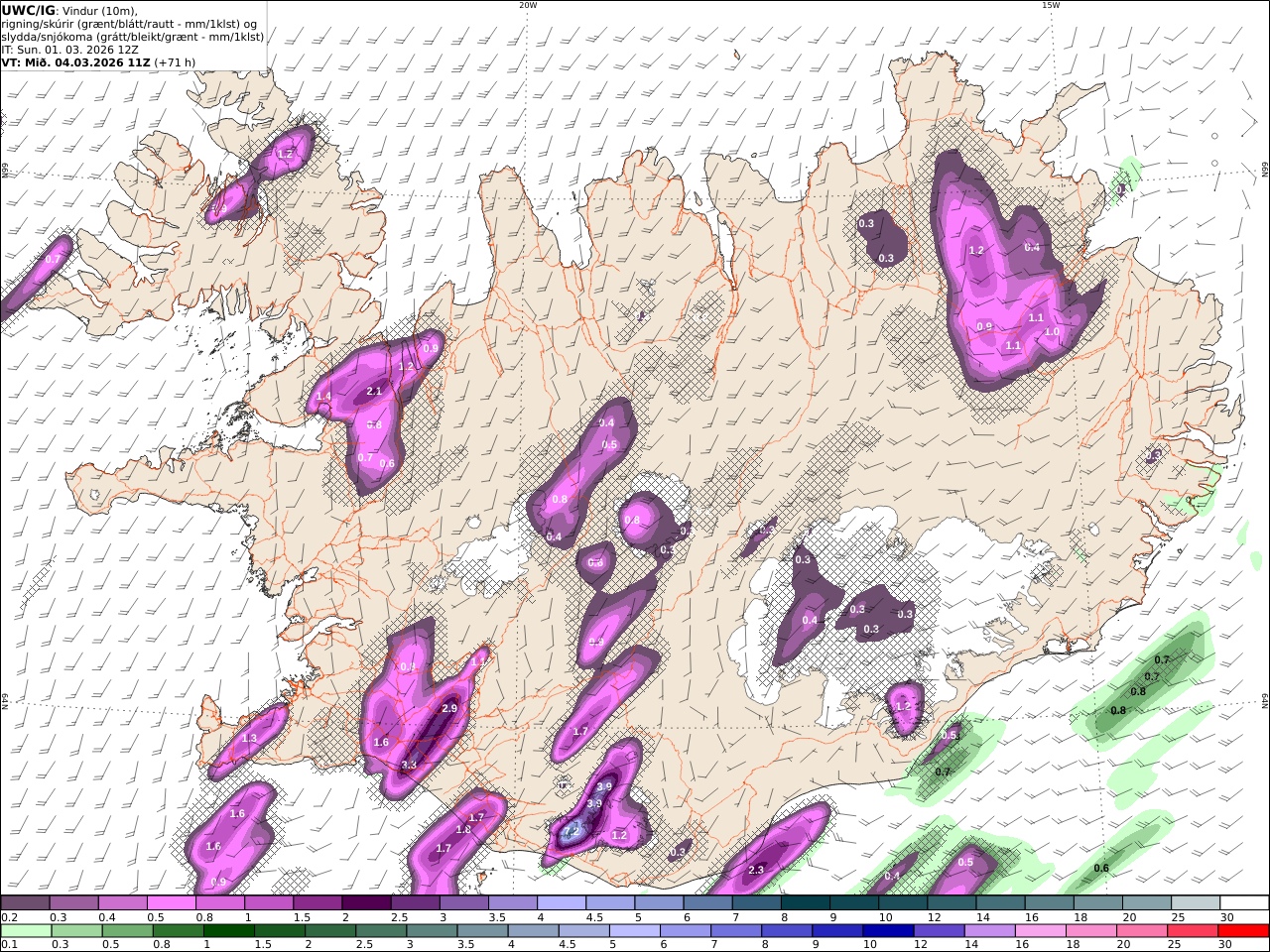The image size is (1270, 952).
Task: Click the bright pink swatch between 0.5 and 0.8
Action: (171, 902)
